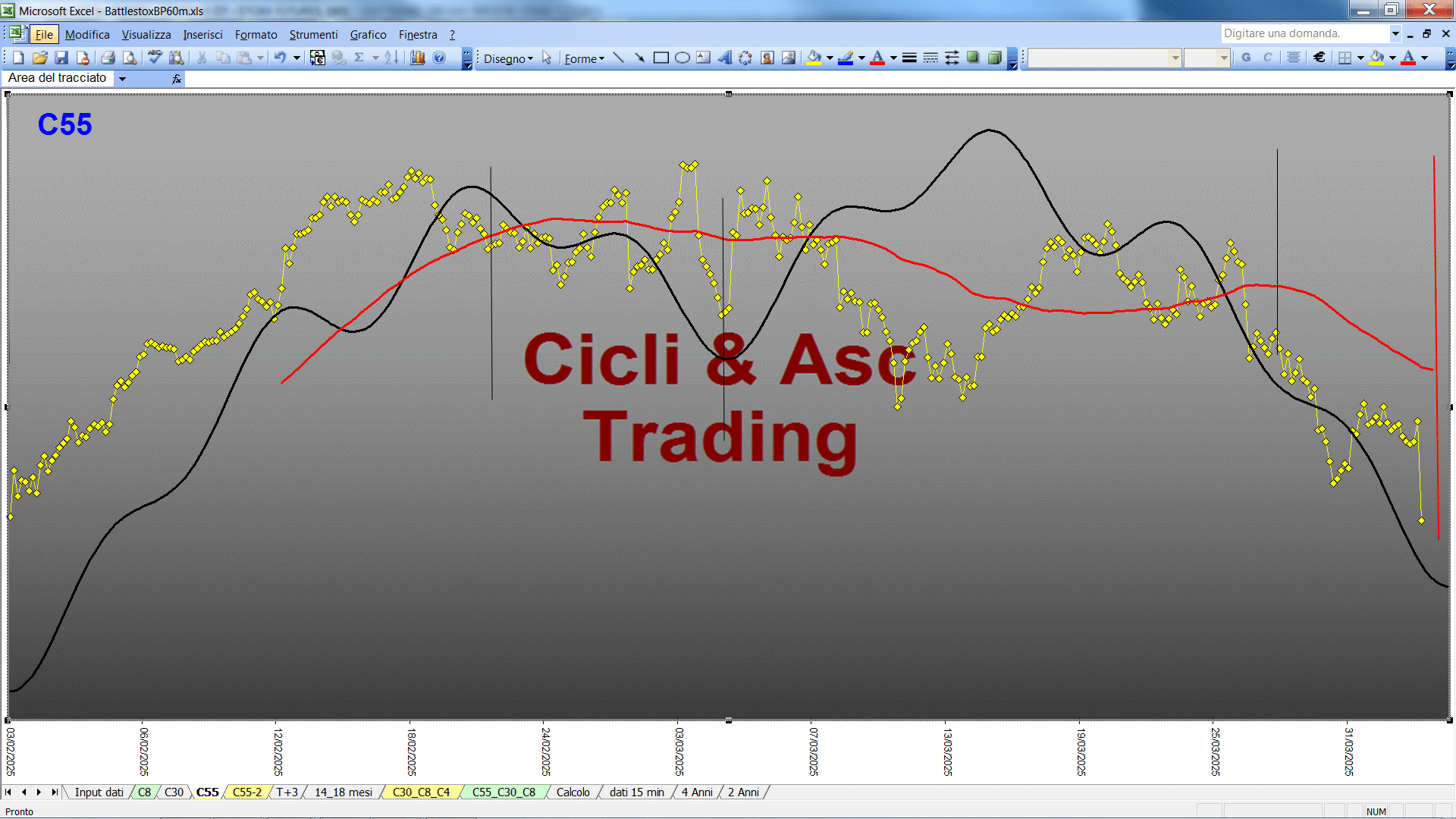Open the Visualizza menu
This screenshot has height=819, width=1456.
[x=146, y=35]
